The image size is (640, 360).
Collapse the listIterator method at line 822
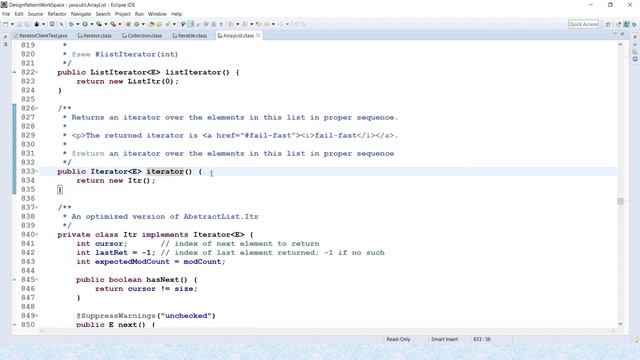tap(37, 73)
